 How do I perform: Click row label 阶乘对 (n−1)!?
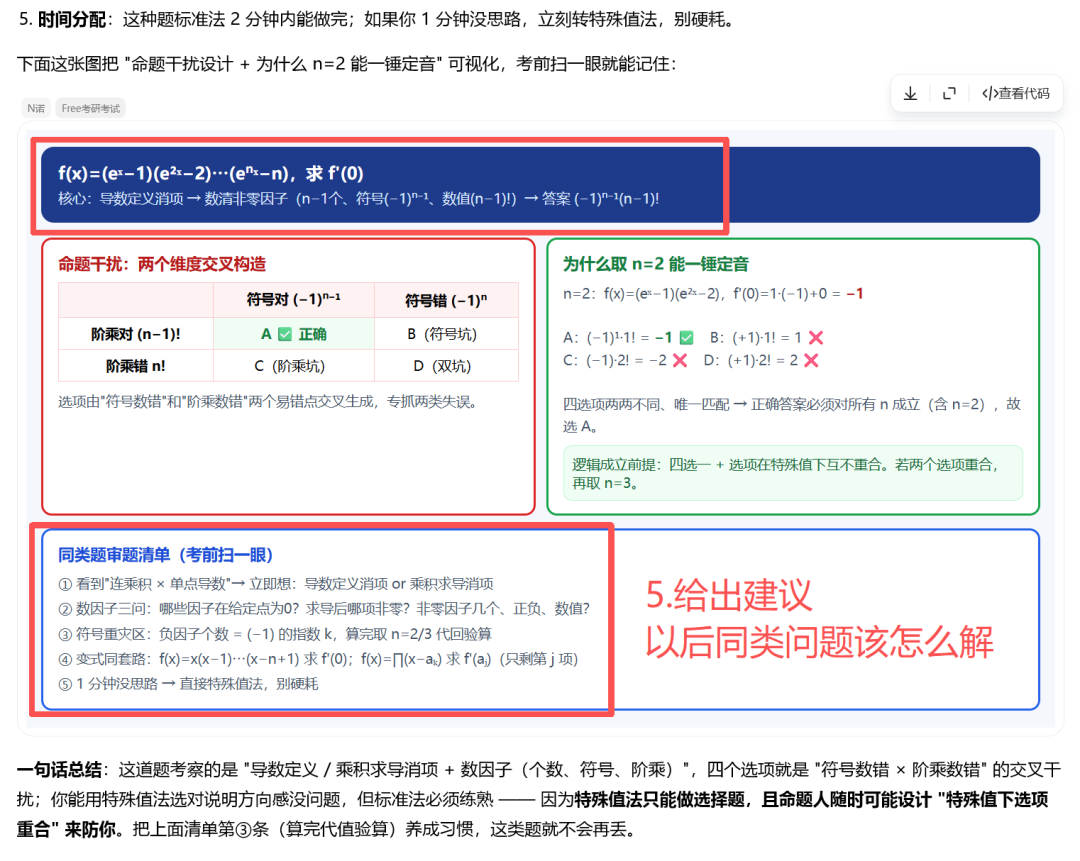[136, 334]
